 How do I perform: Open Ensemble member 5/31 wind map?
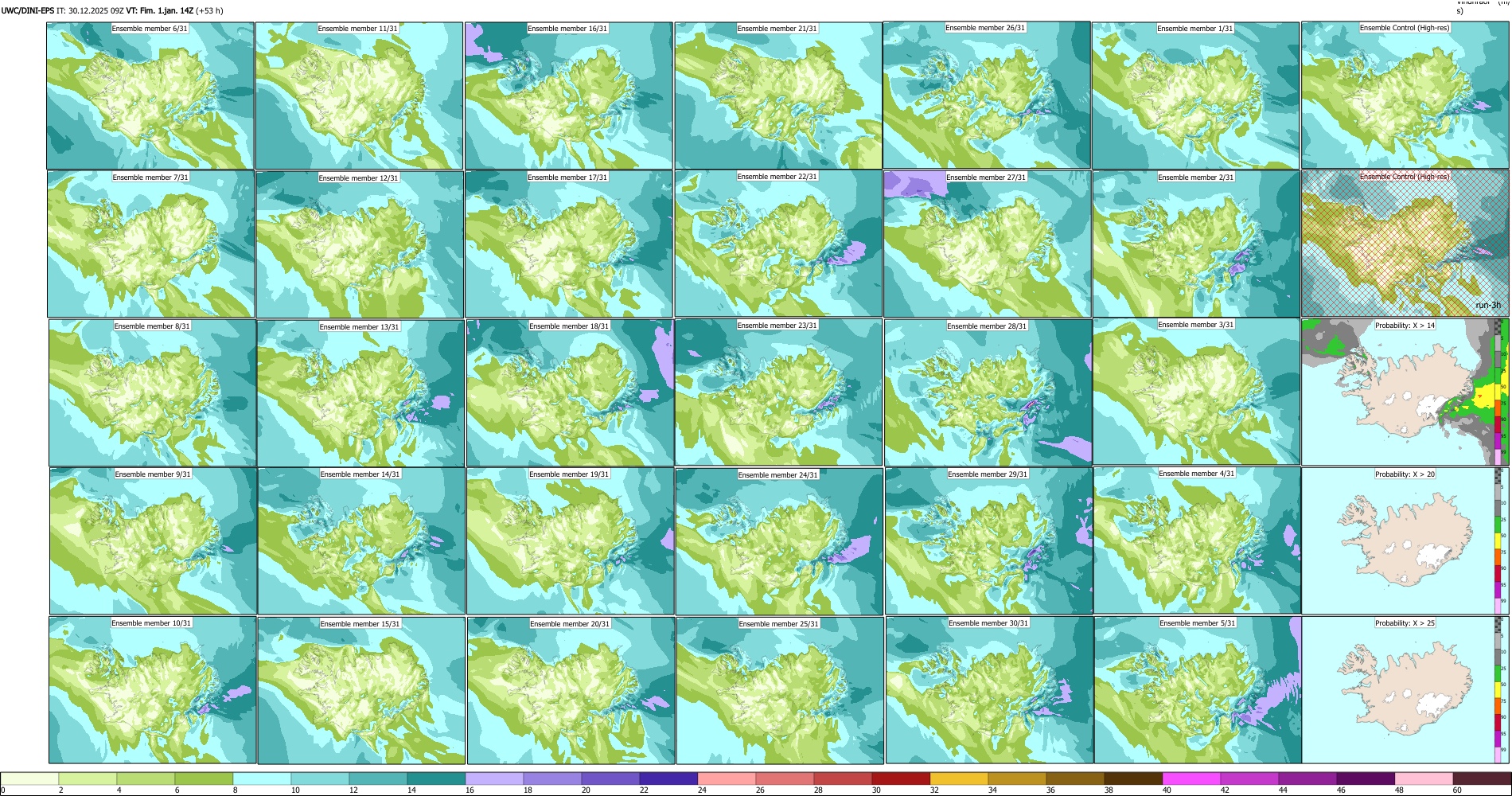[1198, 690]
